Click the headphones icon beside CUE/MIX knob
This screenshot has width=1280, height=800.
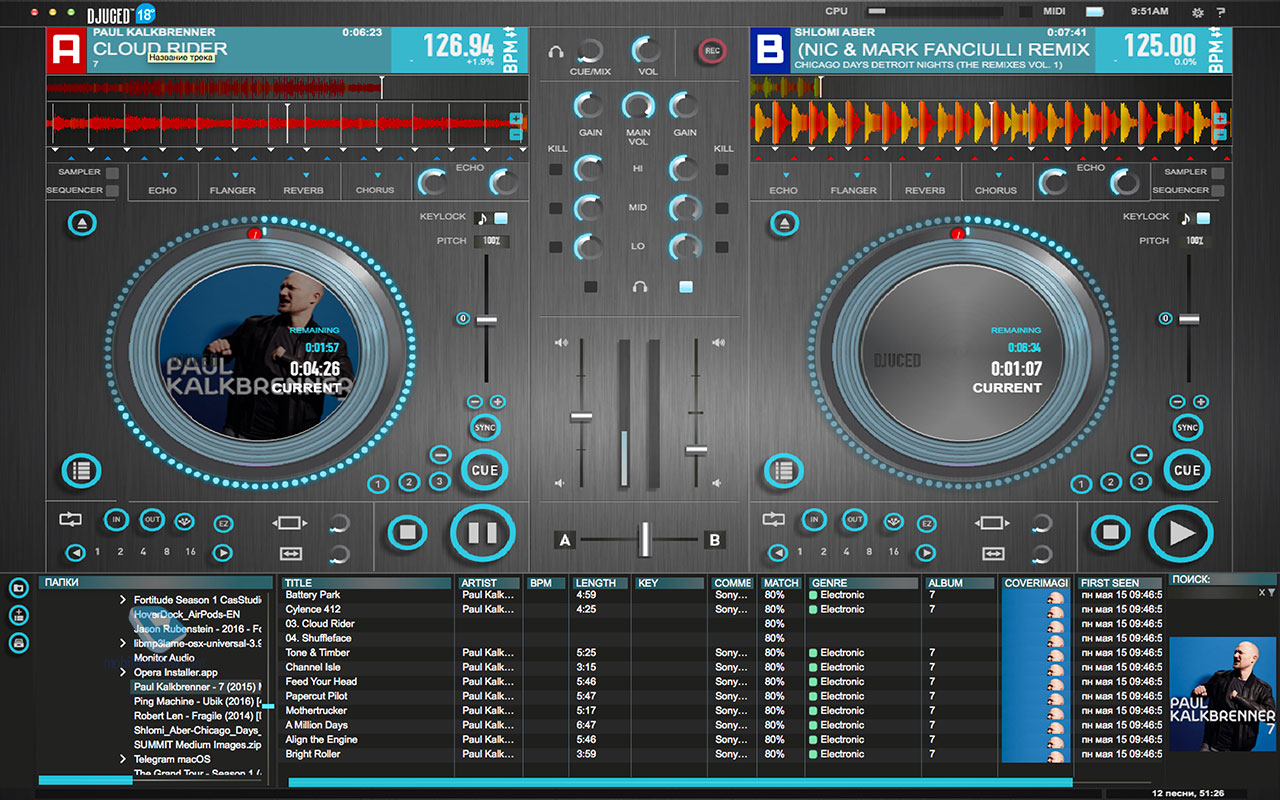pos(556,52)
